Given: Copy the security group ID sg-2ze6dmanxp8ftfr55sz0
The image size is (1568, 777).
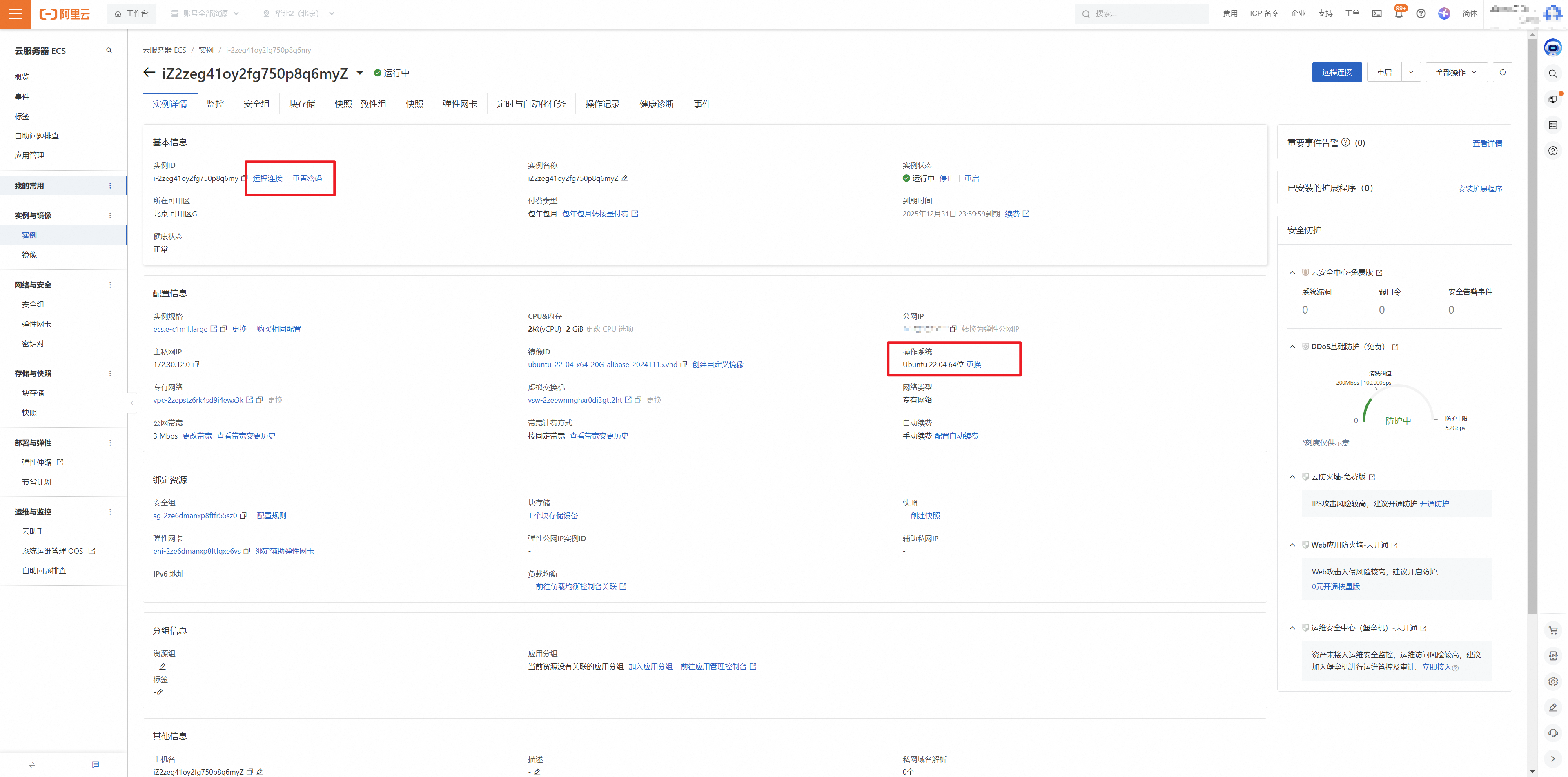Looking at the screenshot, I should click(243, 515).
